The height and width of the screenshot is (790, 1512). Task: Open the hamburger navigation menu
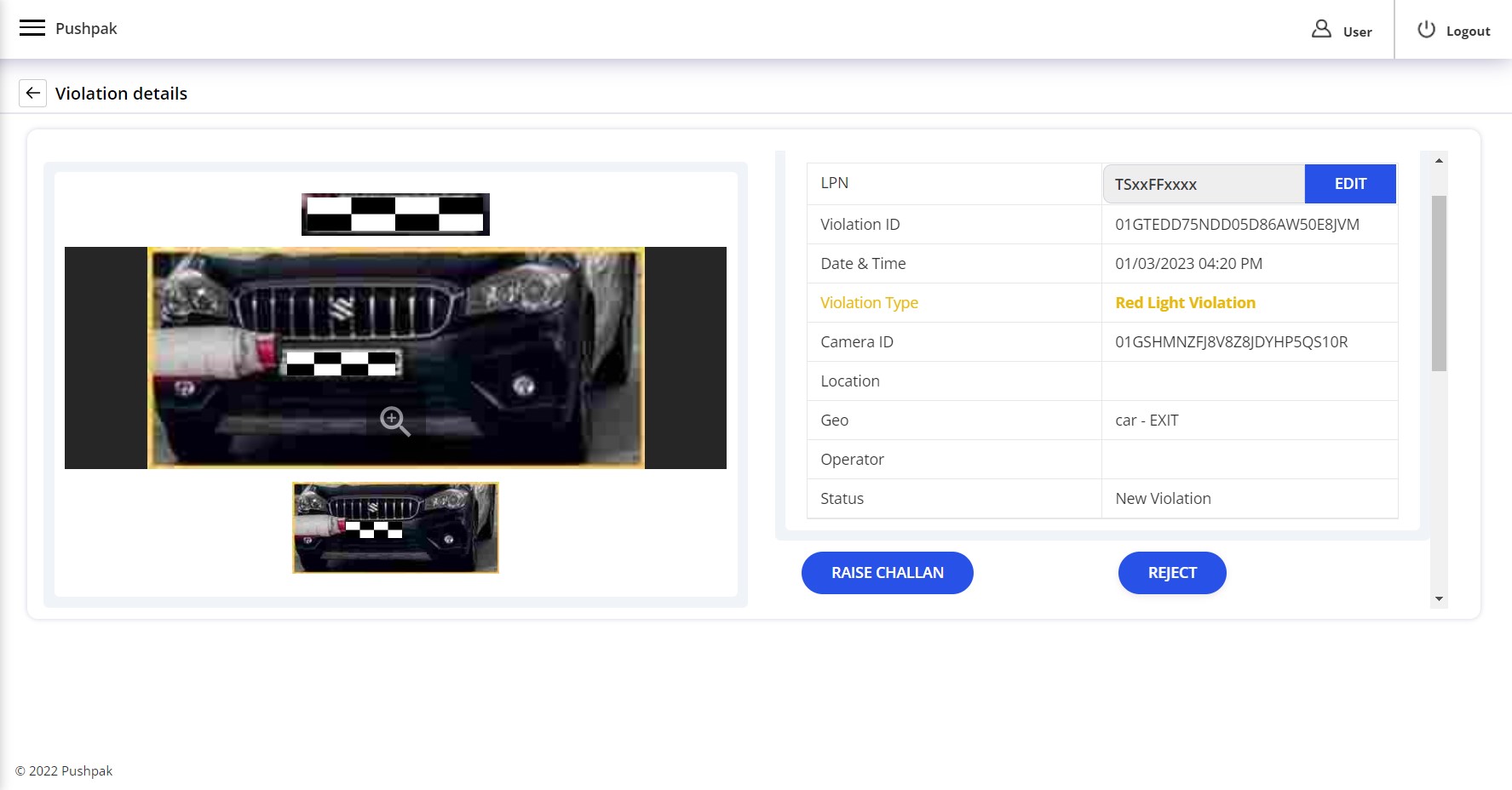(x=32, y=28)
